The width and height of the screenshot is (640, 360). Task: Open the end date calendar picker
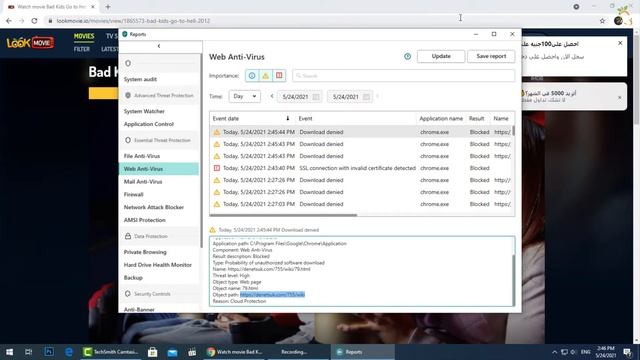[367, 97]
